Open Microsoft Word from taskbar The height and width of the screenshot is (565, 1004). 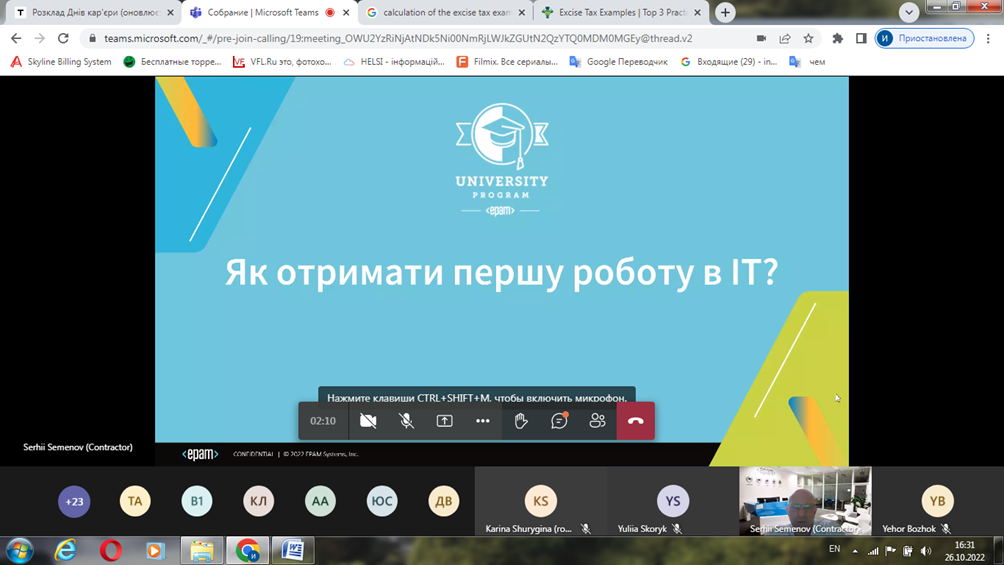[x=293, y=551]
